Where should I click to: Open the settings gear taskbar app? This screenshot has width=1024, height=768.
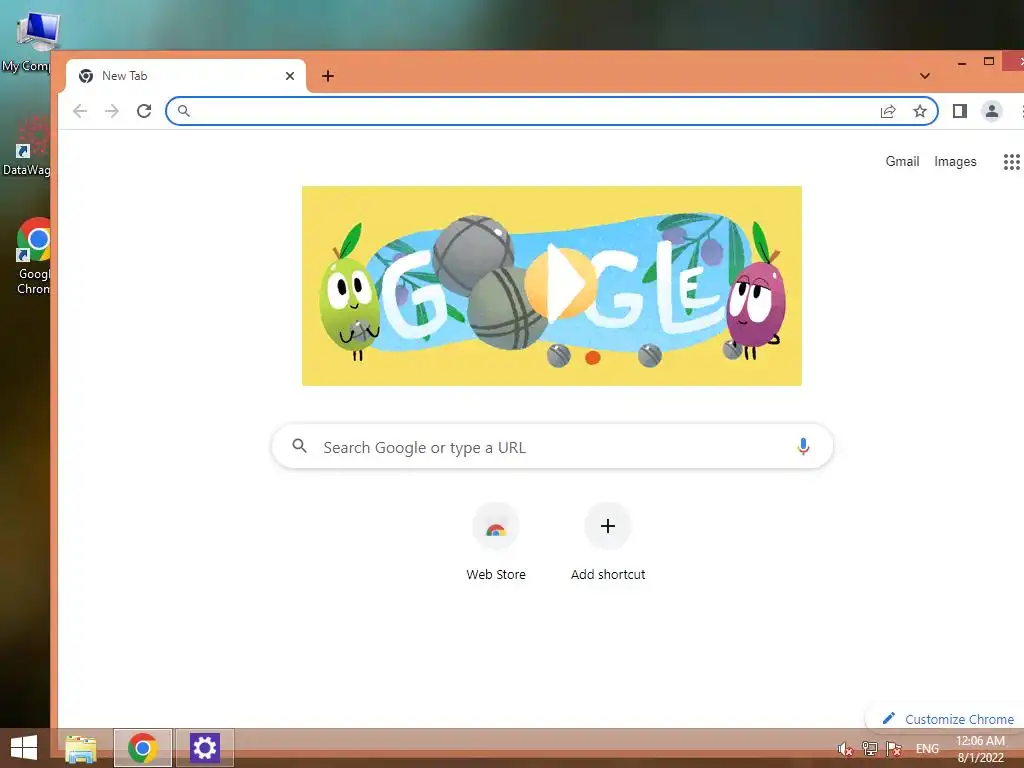point(204,748)
